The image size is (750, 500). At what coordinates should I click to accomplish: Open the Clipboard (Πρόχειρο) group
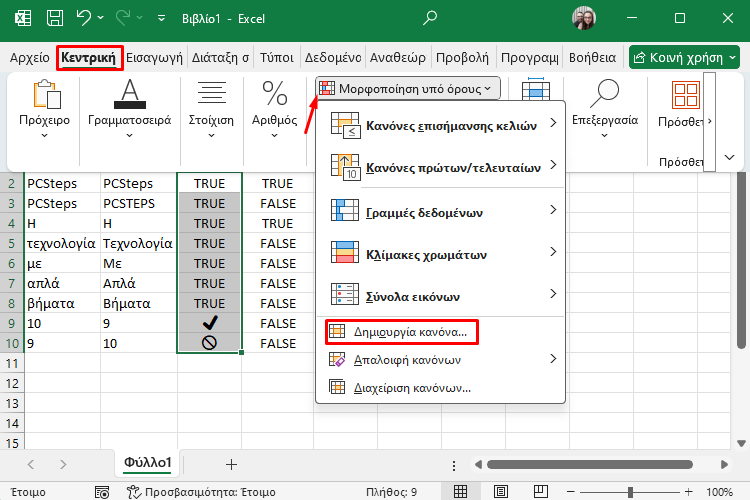coord(44,110)
